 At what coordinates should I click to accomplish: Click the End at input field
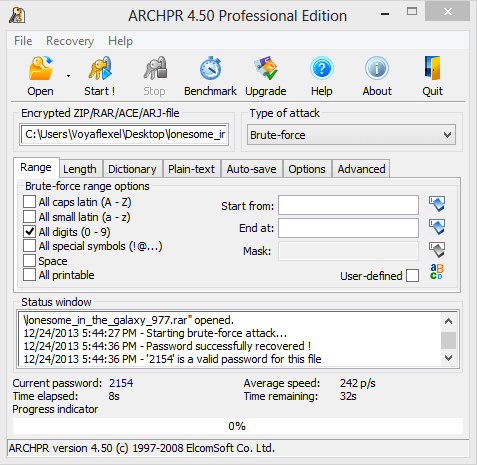point(348,228)
